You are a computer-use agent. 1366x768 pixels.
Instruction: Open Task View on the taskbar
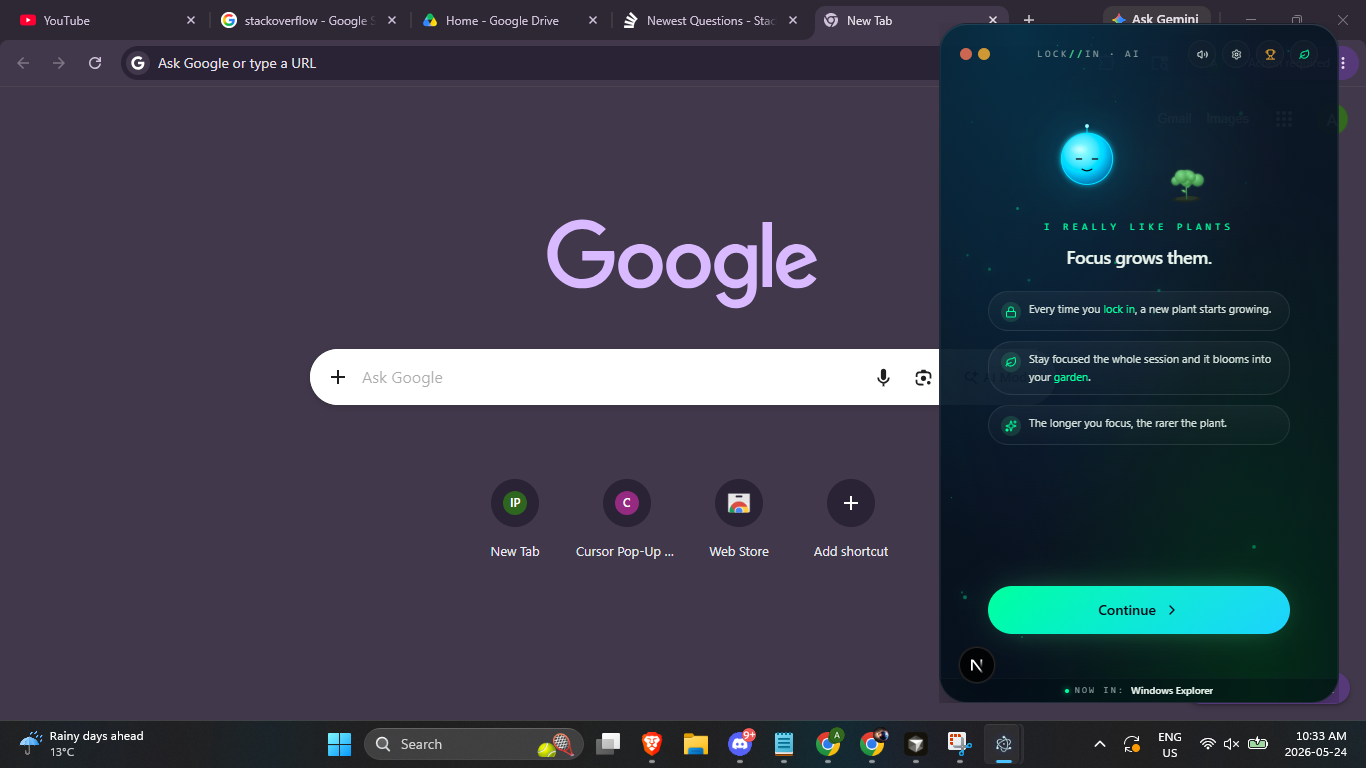[x=608, y=744]
